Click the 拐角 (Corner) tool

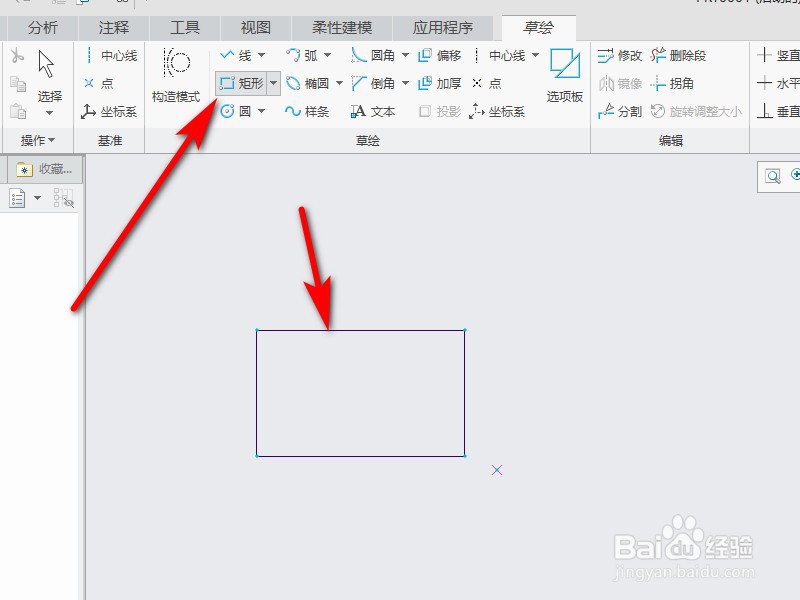[672, 83]
